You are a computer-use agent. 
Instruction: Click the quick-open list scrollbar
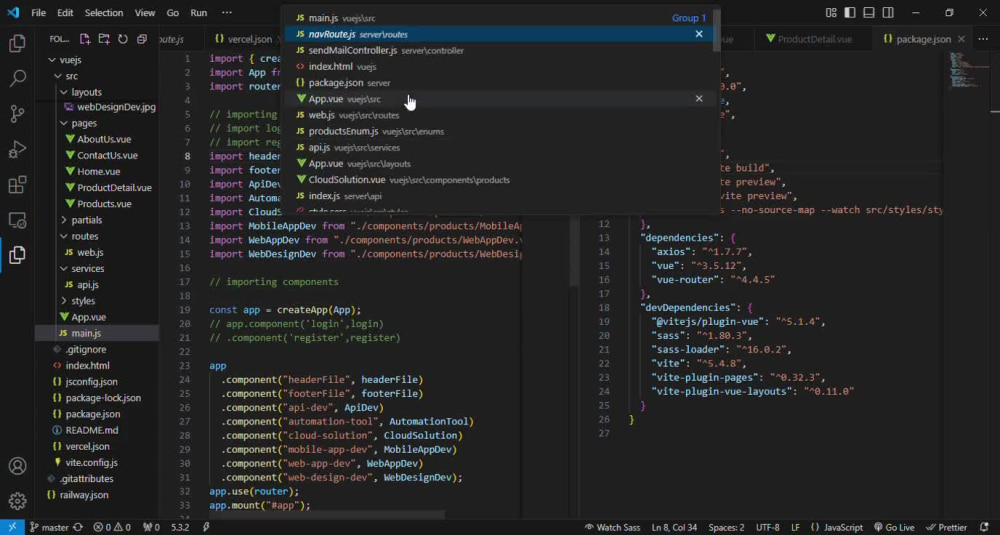[717, 30]
